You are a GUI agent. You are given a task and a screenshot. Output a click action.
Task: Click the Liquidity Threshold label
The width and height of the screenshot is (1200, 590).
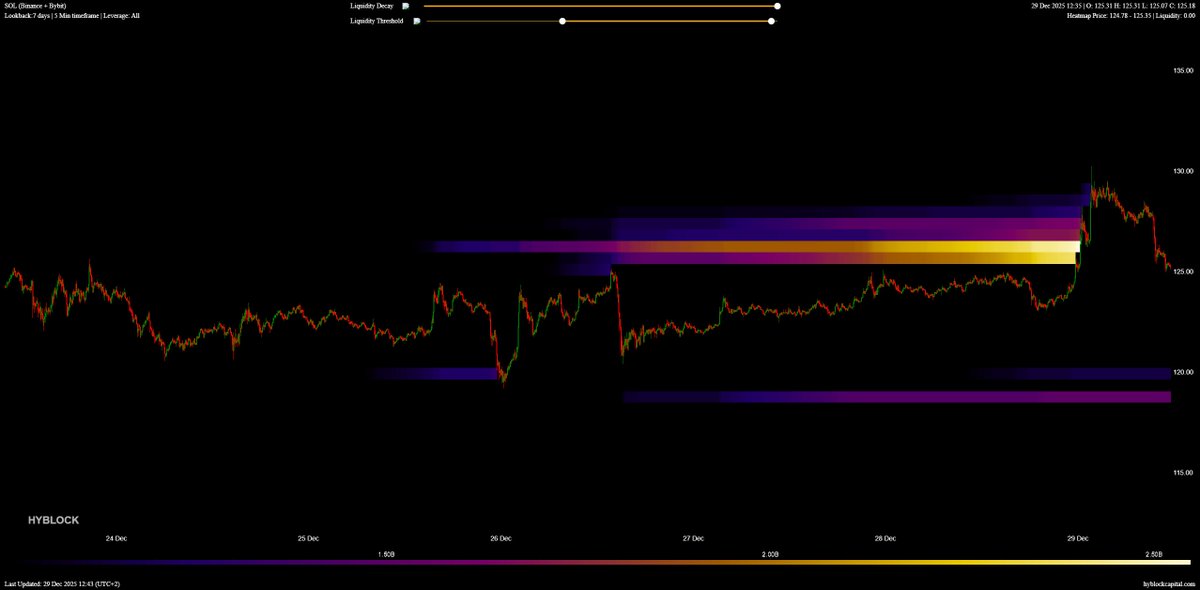[x=377, y=21]
